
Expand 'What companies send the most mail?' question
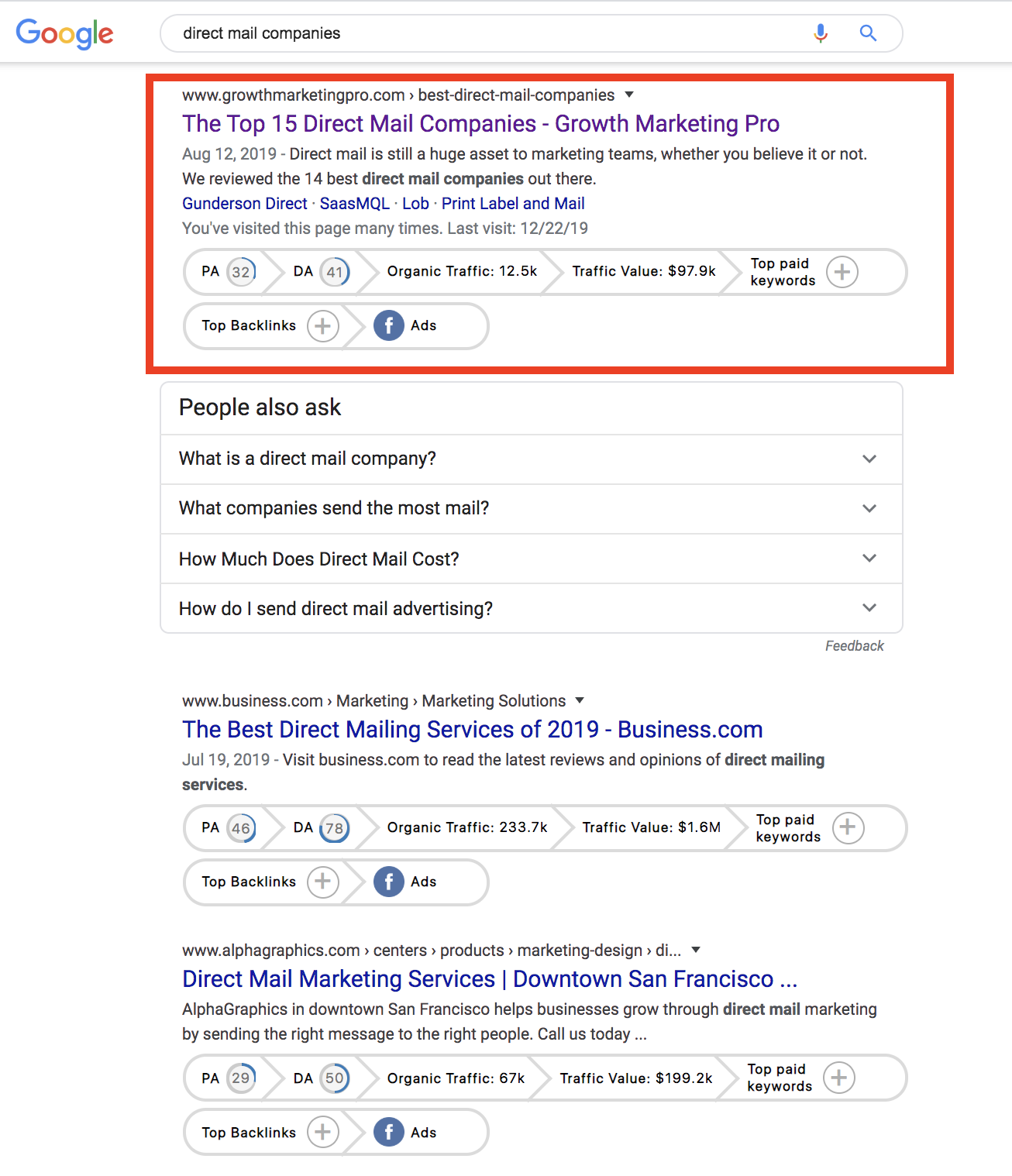pos(532,509)
